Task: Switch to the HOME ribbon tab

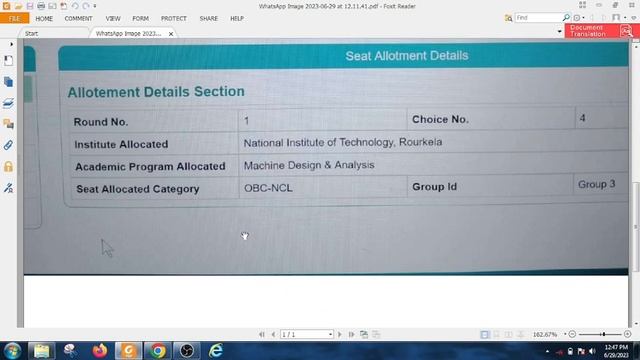Action: coord(44,18)
